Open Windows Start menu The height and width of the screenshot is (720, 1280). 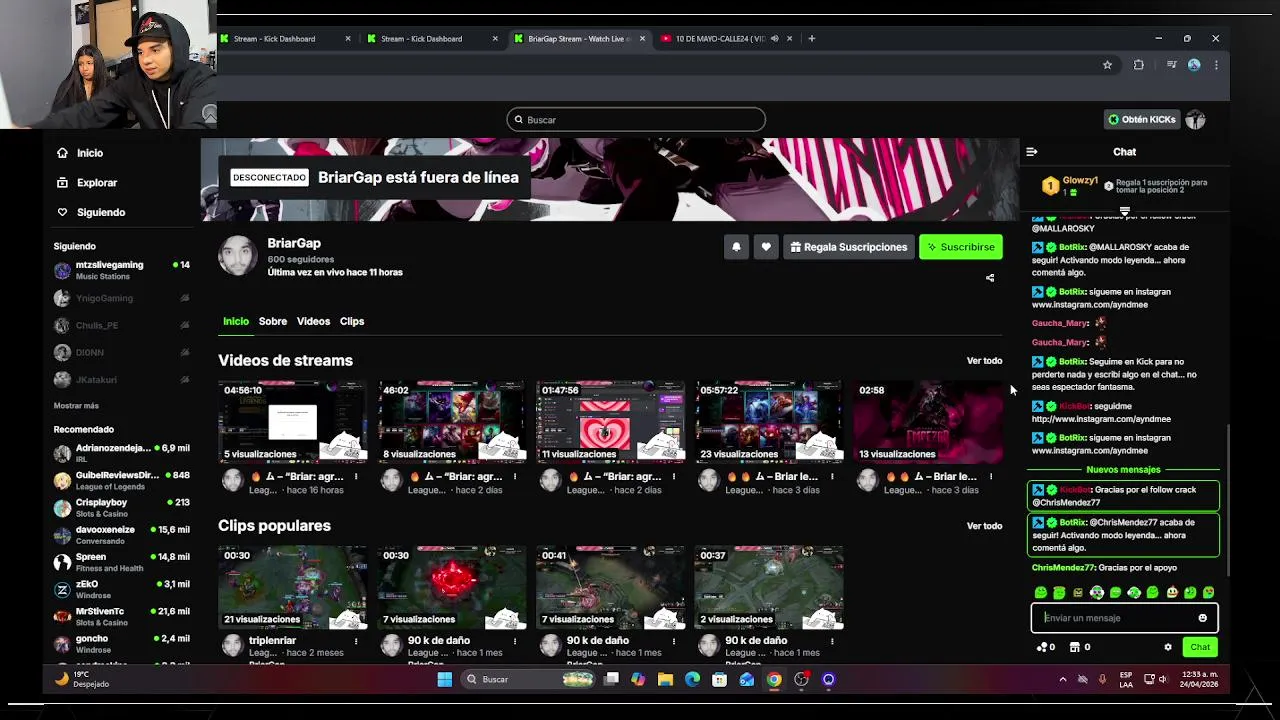pos(445,680)
